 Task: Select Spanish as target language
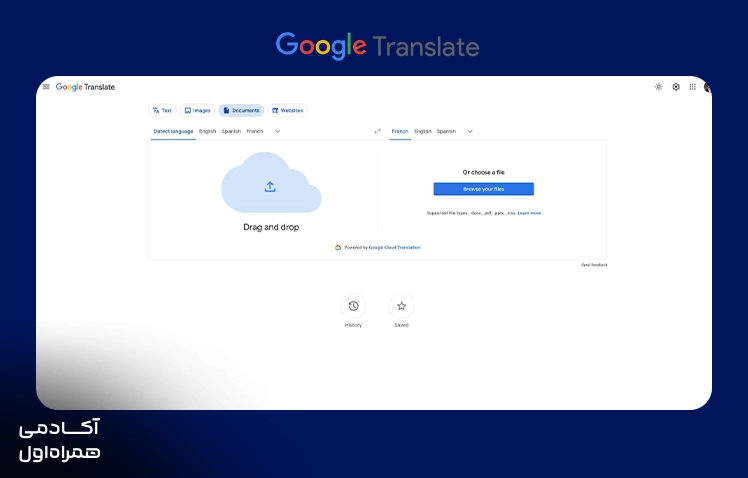tap(447, 131)
